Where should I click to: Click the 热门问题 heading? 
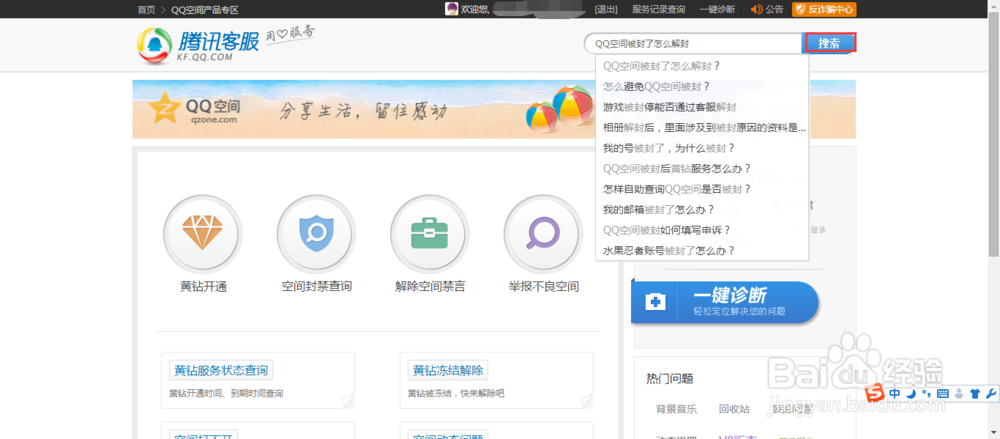(670, 379)
